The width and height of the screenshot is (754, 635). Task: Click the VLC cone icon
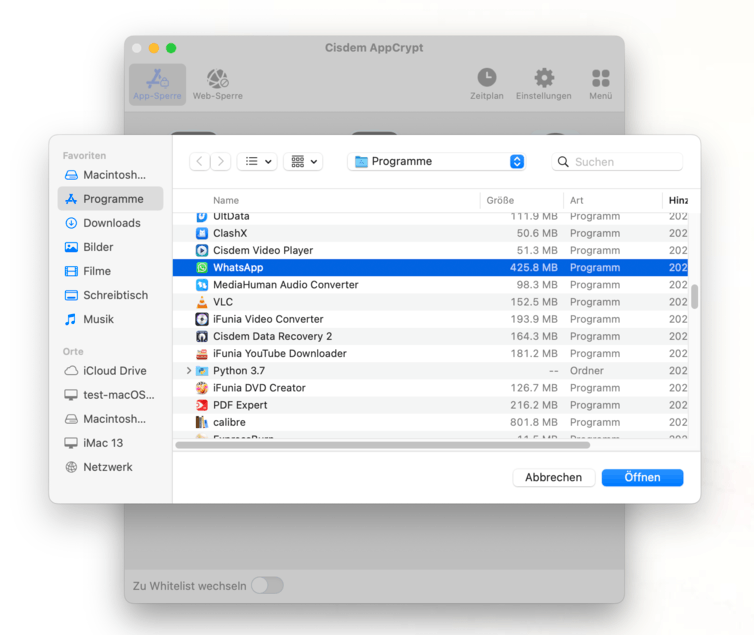click(x=202, y=302)
